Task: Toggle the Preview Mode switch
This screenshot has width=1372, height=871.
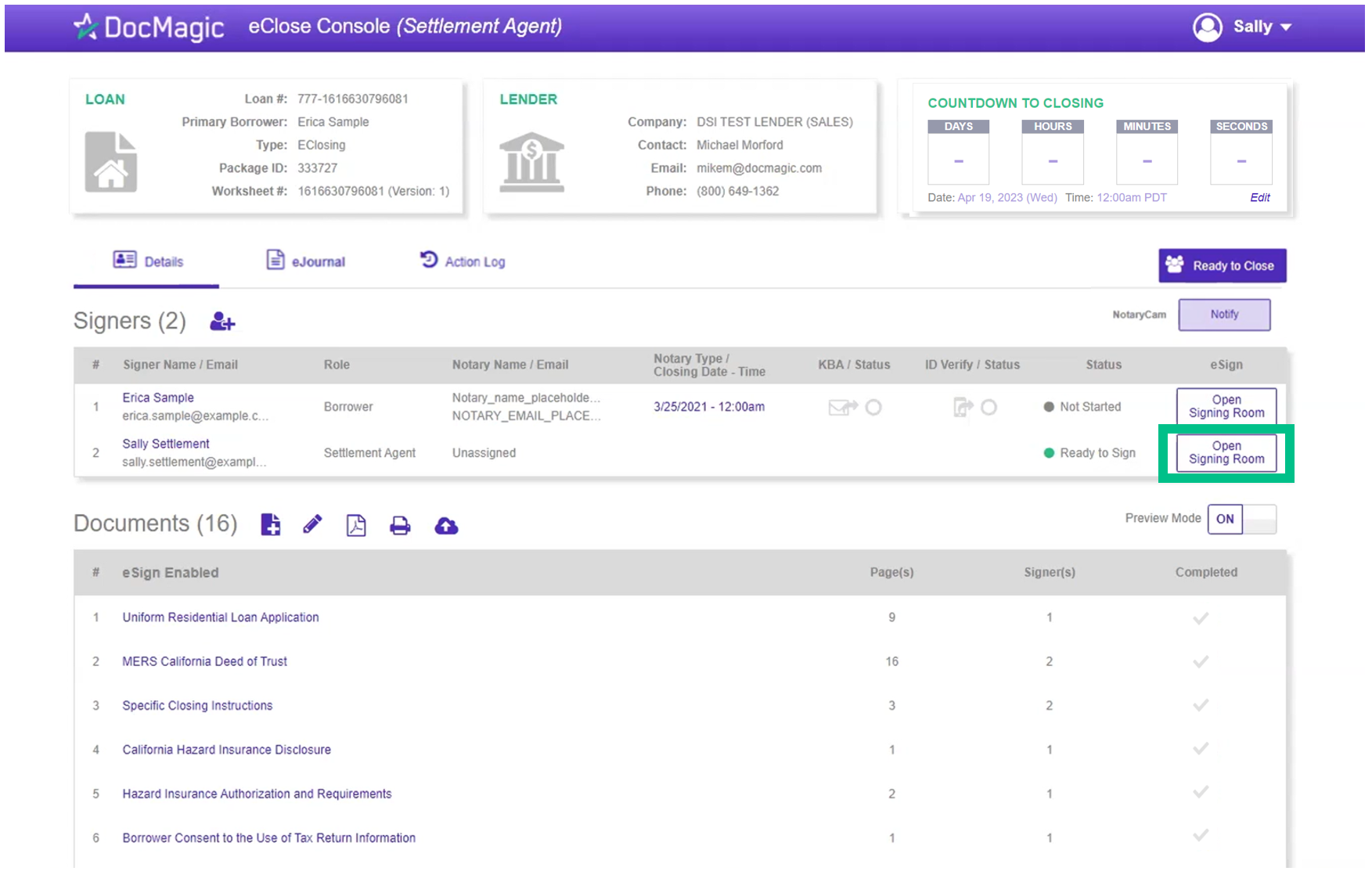Action: click(x=1241, y=519)
